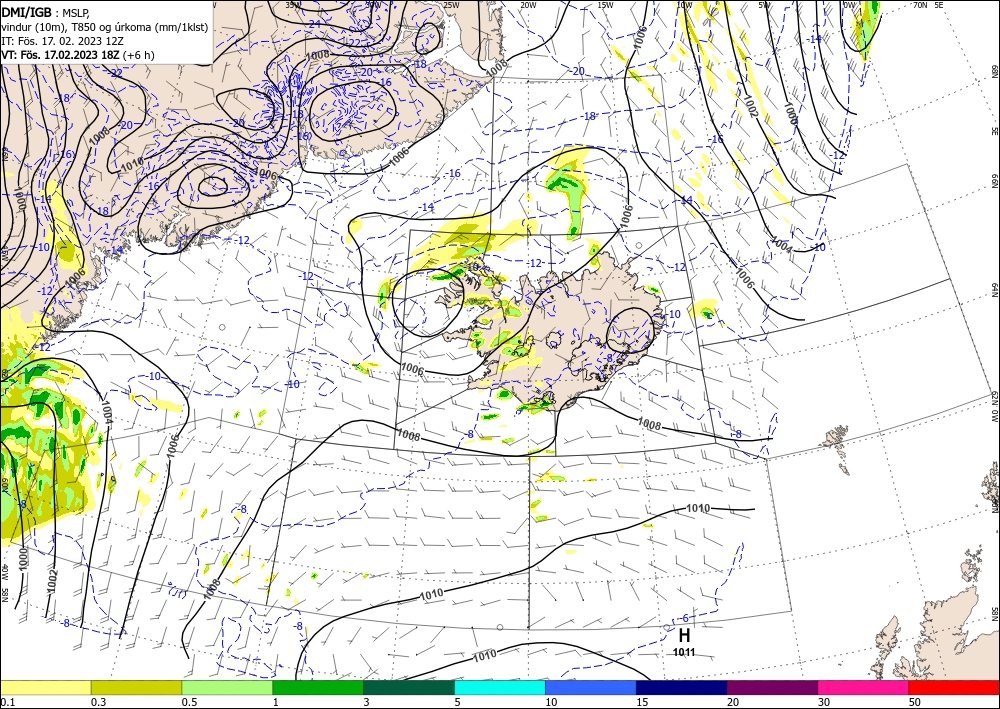Click the 'VT: Fös. 17.02.2023 18Z (+6 h)' line
The height and width of the screenshot is (709, 1000).
coord(78,55)
